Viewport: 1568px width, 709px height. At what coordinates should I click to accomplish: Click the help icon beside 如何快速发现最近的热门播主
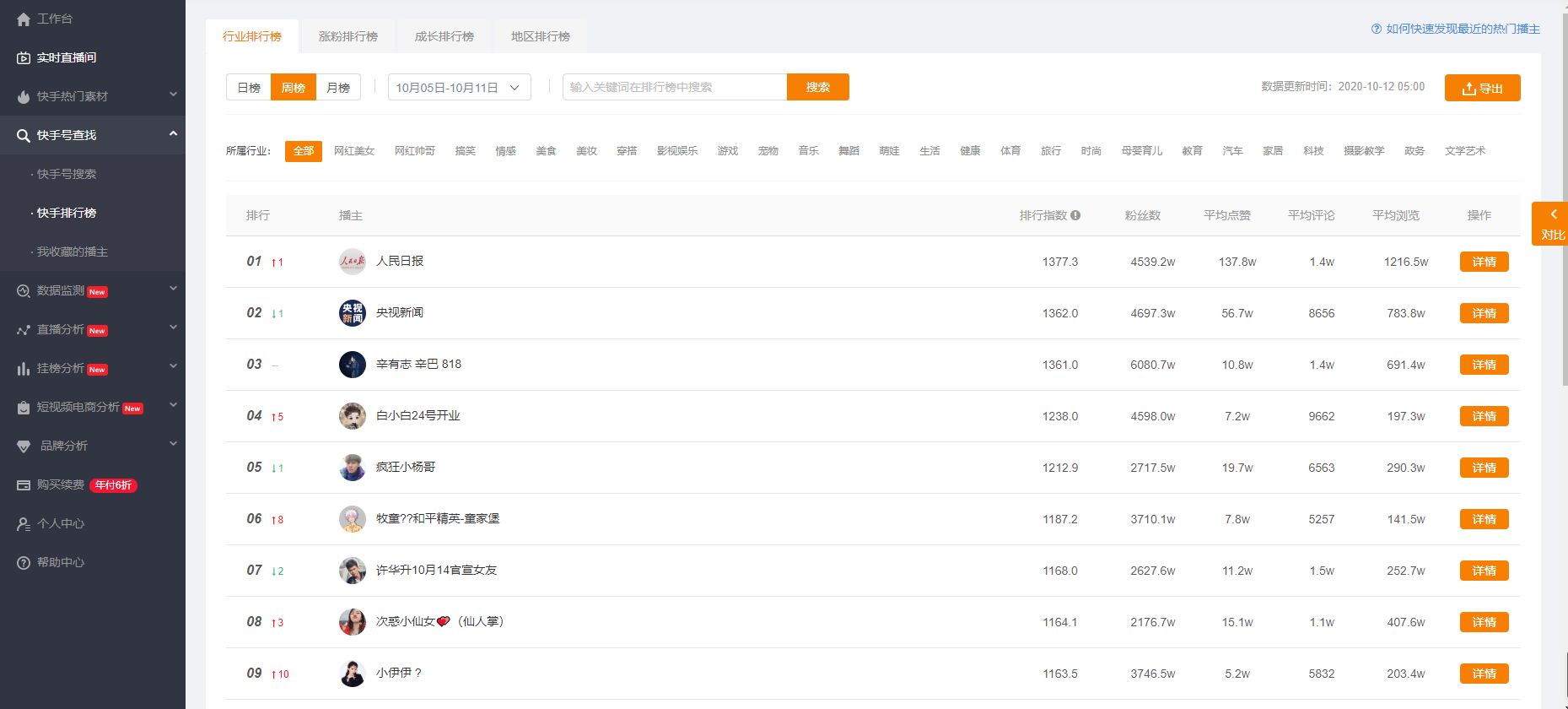[x=1377, y=29]
